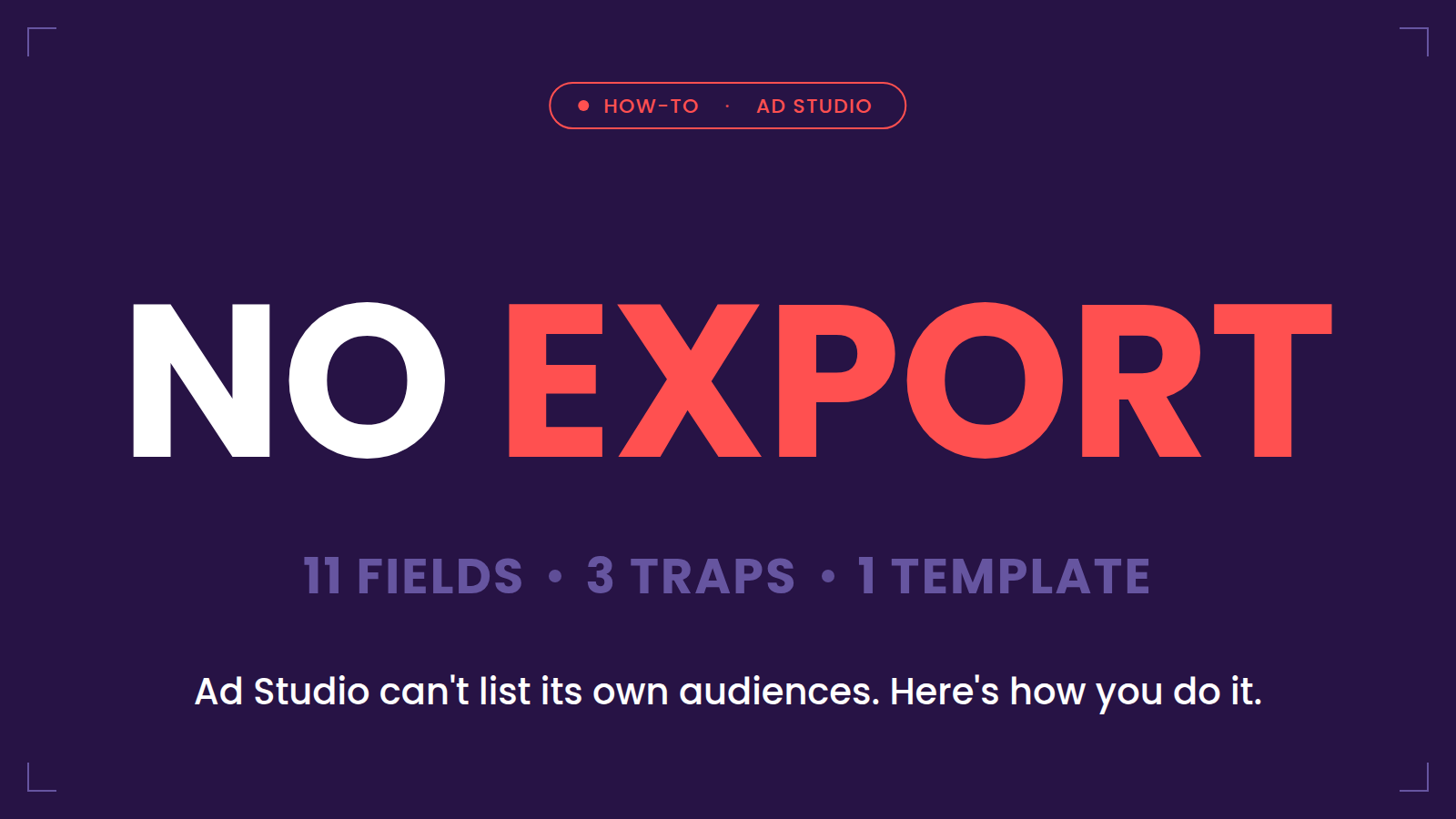This screenshot has height=819, width=1456.
Task: Click the red word EXPORT in headline
Action: point(920,380)
